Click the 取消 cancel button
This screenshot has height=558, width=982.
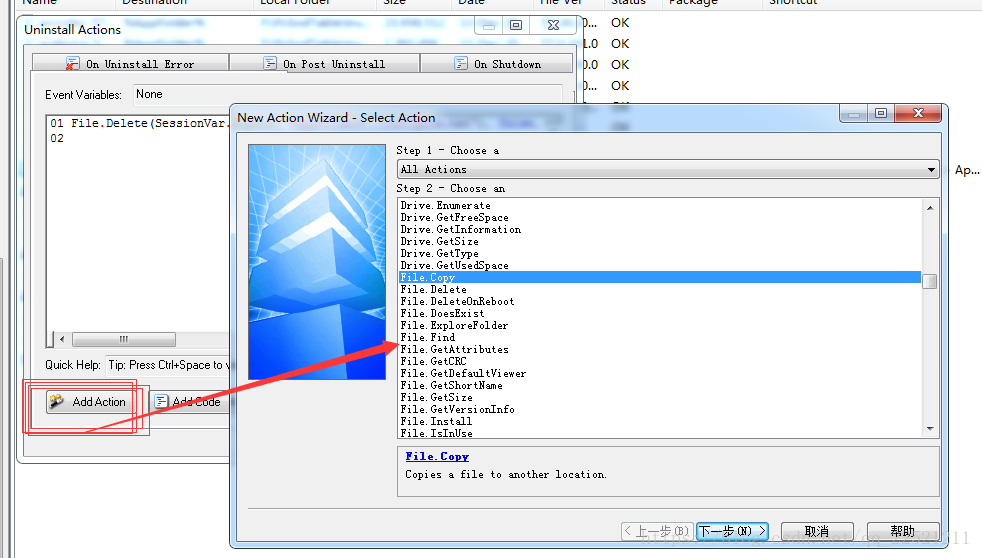point(817,531)
